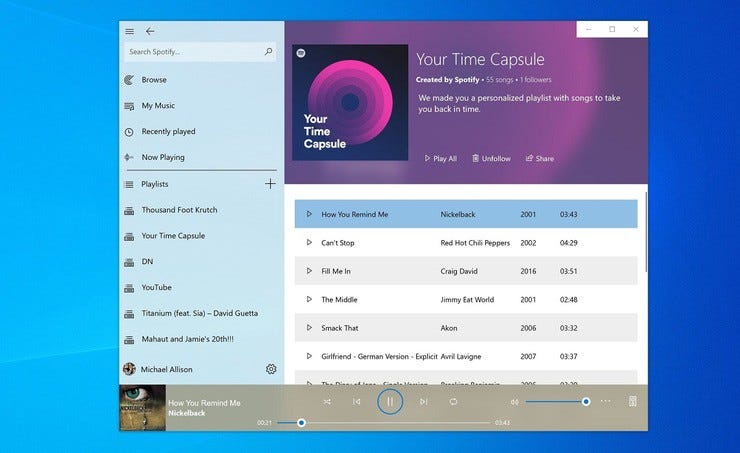The height and width of the screenshot is (453, 740).
Task: Click the playback progress slider handle
Action: click(301, 422)
